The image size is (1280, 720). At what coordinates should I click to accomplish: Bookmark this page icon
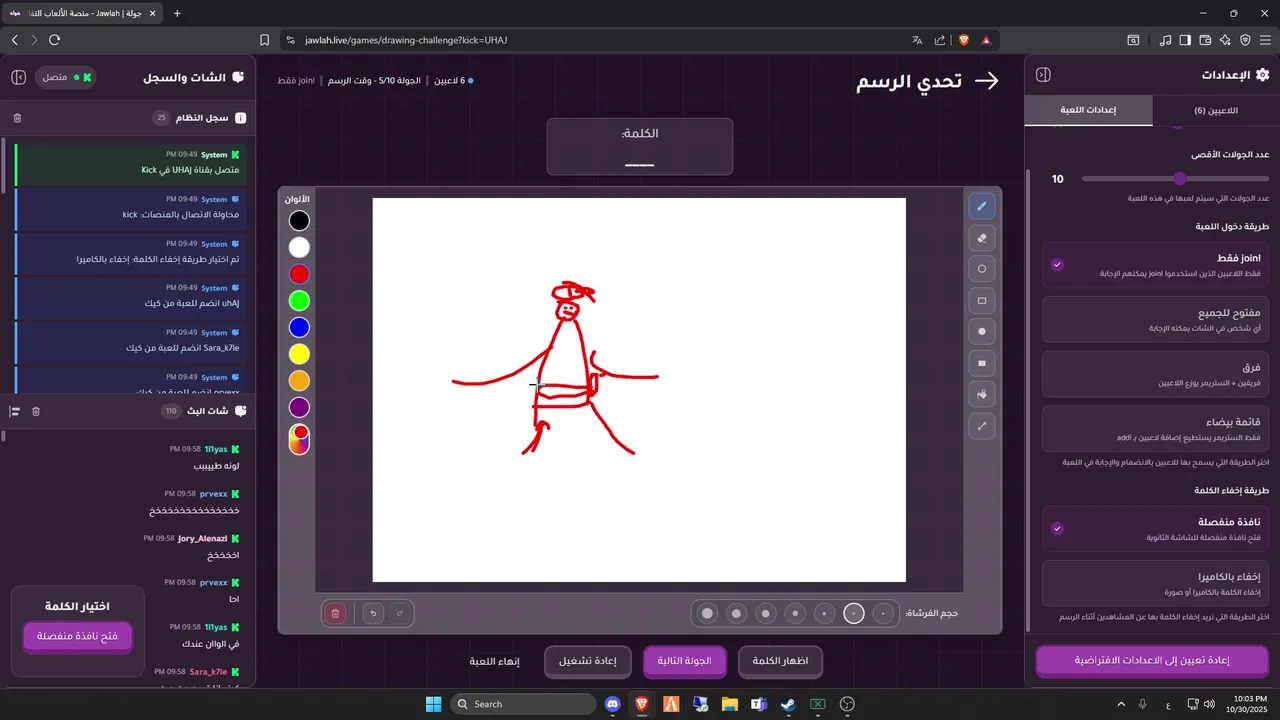265,40
